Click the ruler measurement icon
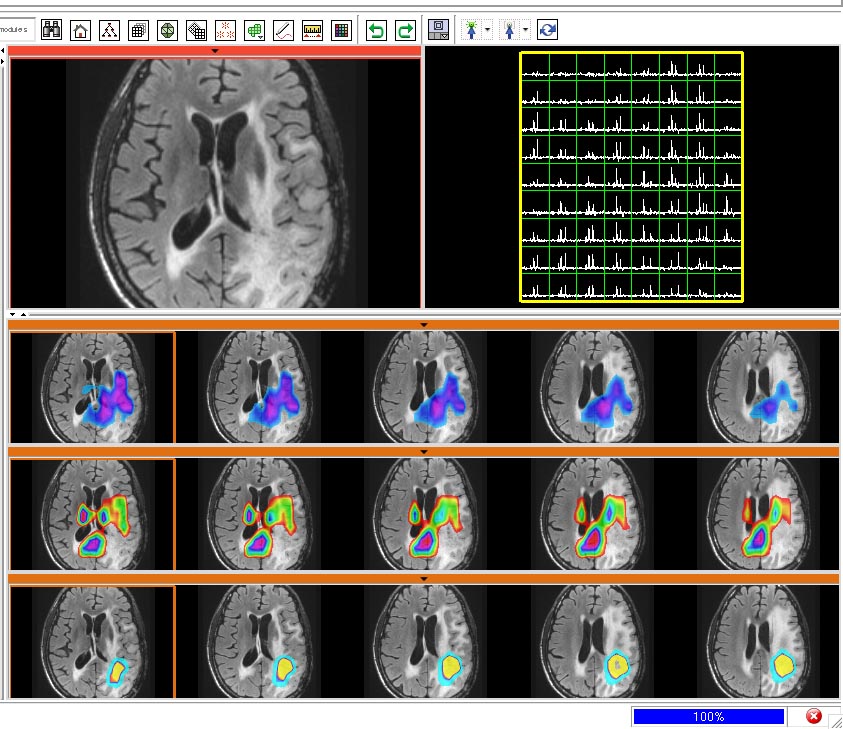 coord(313,30)
